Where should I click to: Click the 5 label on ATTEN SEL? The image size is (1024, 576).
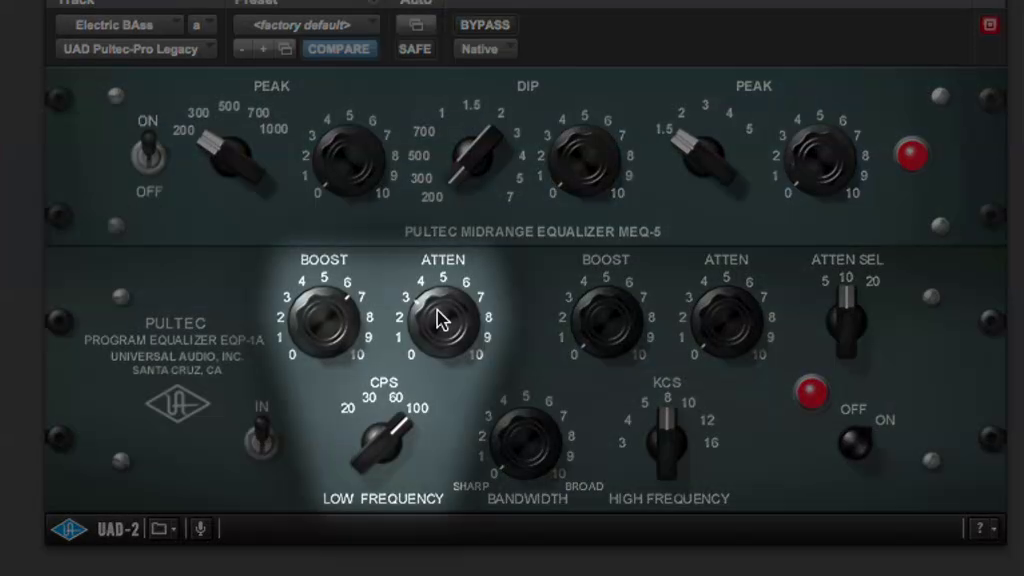[825, 281]
